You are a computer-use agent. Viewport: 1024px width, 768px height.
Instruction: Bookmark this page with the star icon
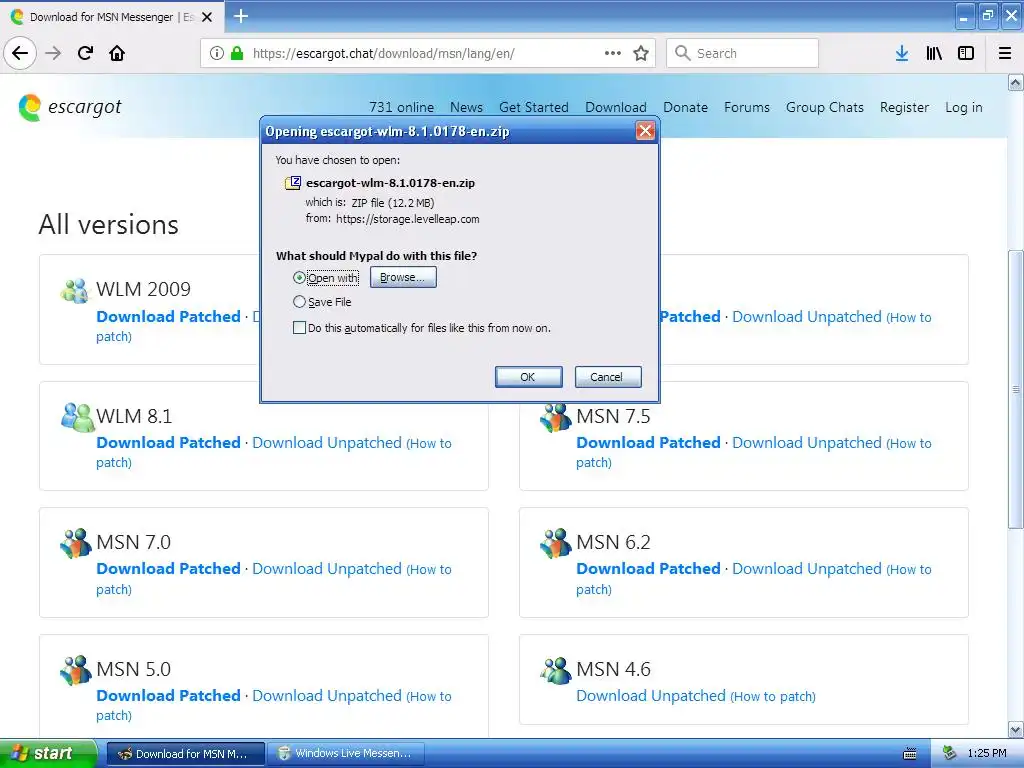641,53
